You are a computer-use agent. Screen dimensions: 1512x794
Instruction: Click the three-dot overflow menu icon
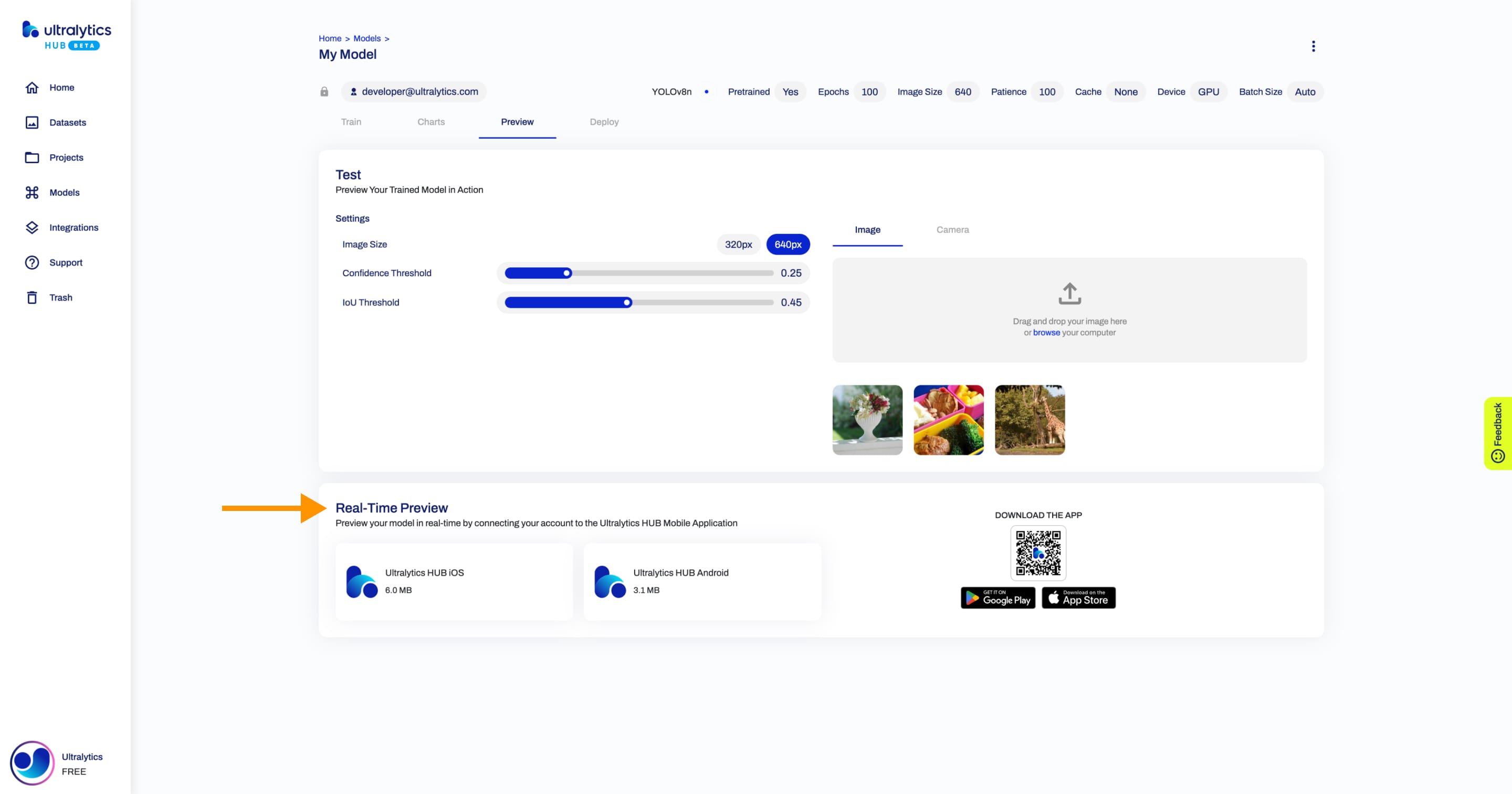pyautogui.click(x=1313, y=46)
